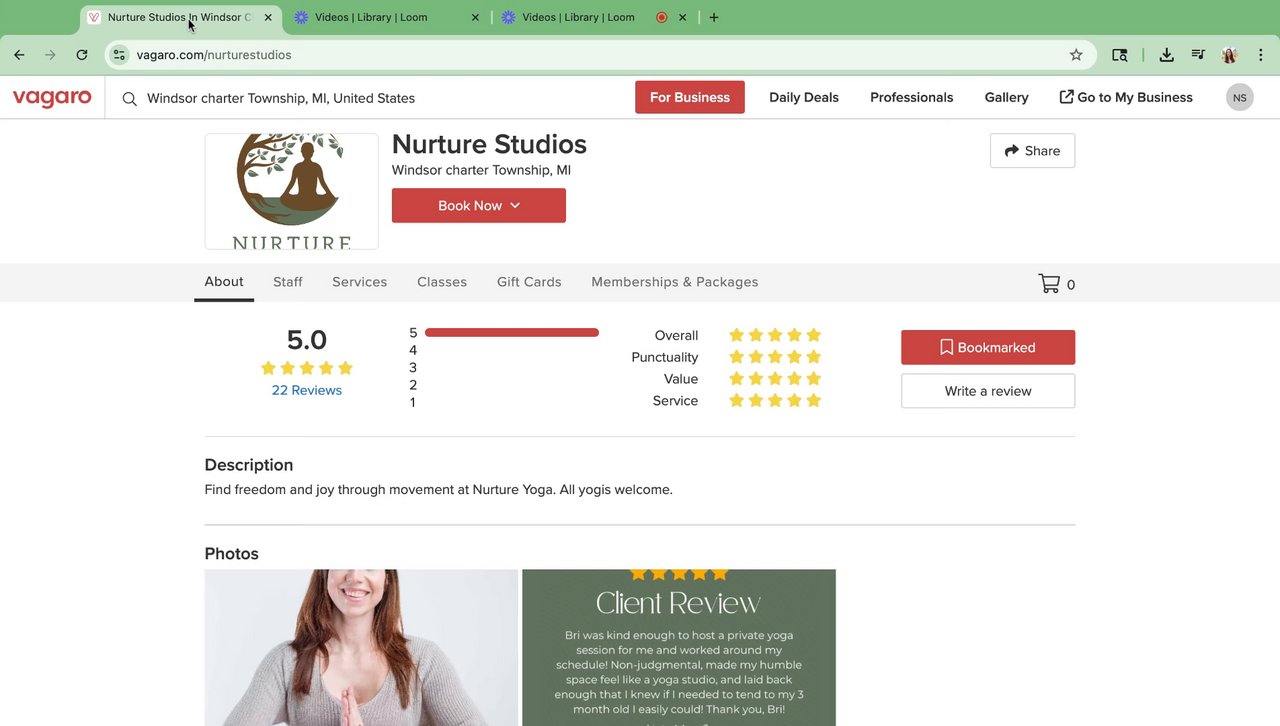Click the 5.0 rating score

pos(307,340)
